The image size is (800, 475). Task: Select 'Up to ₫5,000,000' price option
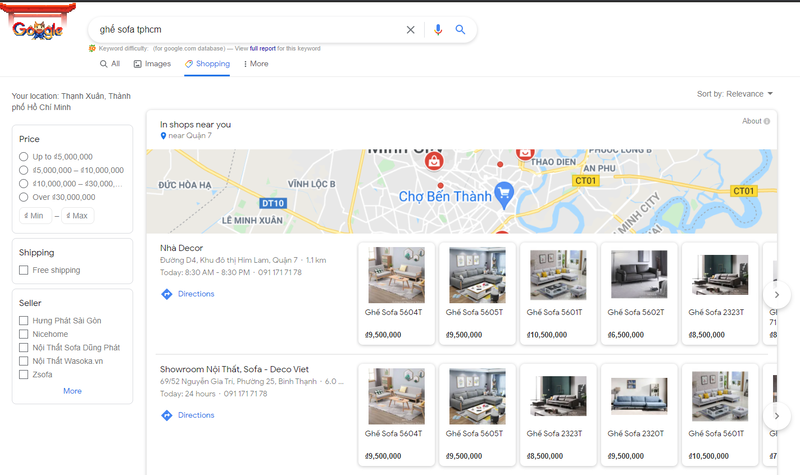click(x=23, y=157)
